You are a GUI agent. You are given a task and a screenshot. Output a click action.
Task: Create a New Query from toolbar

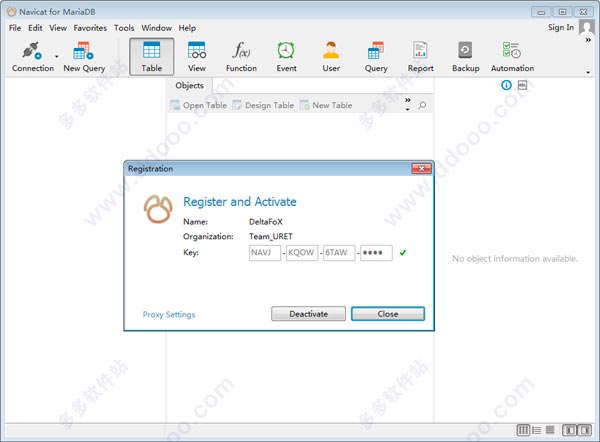(84, 57)
